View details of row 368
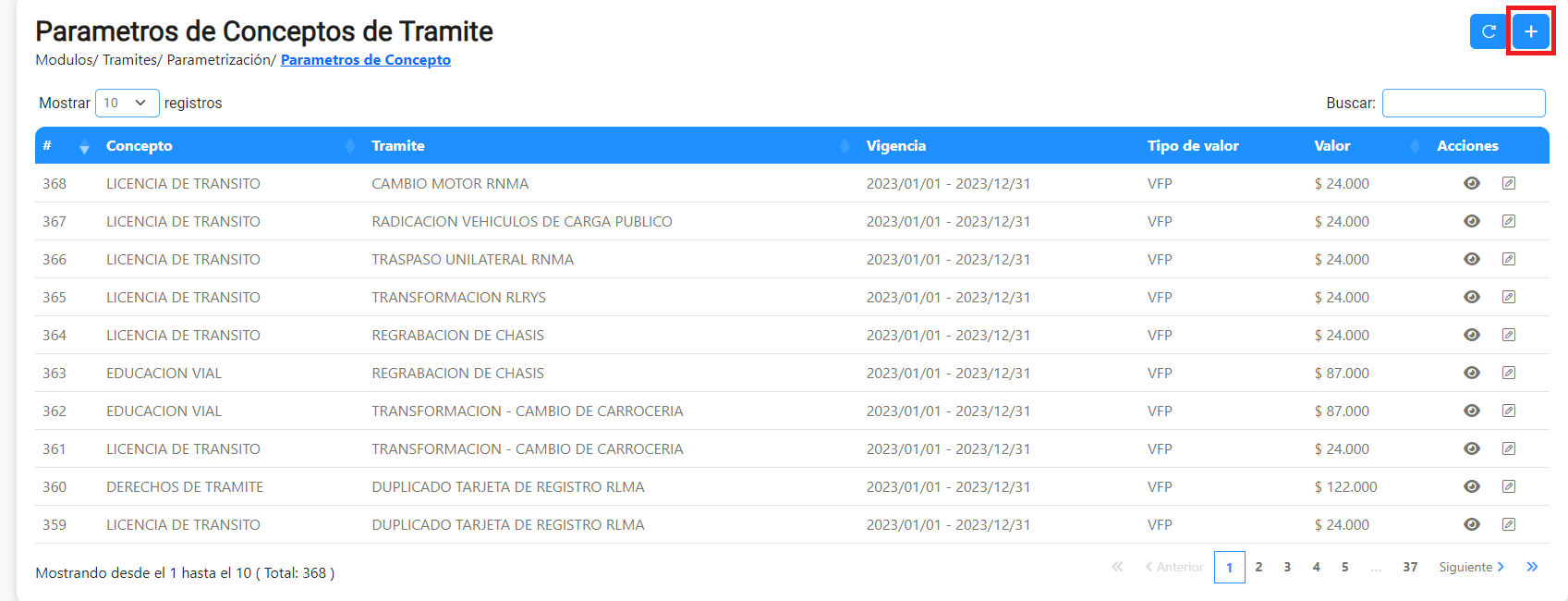 1472,183
